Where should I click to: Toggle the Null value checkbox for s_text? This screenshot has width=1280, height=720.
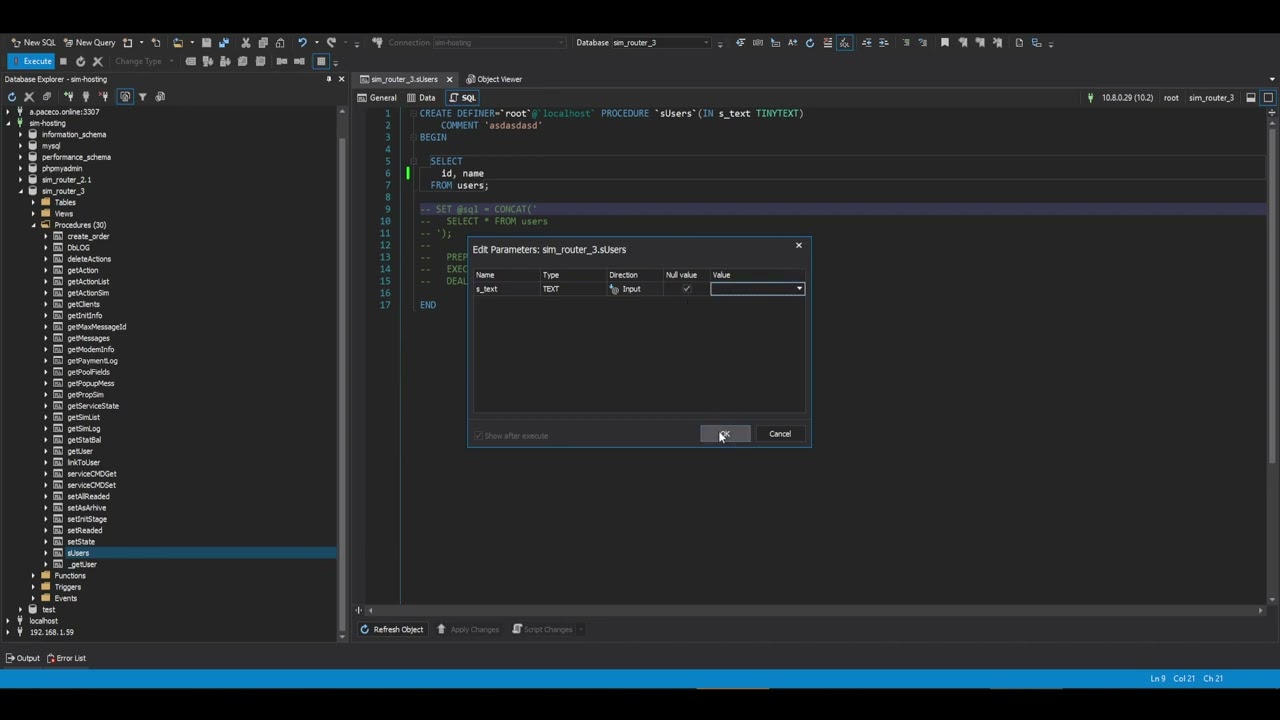686,289
